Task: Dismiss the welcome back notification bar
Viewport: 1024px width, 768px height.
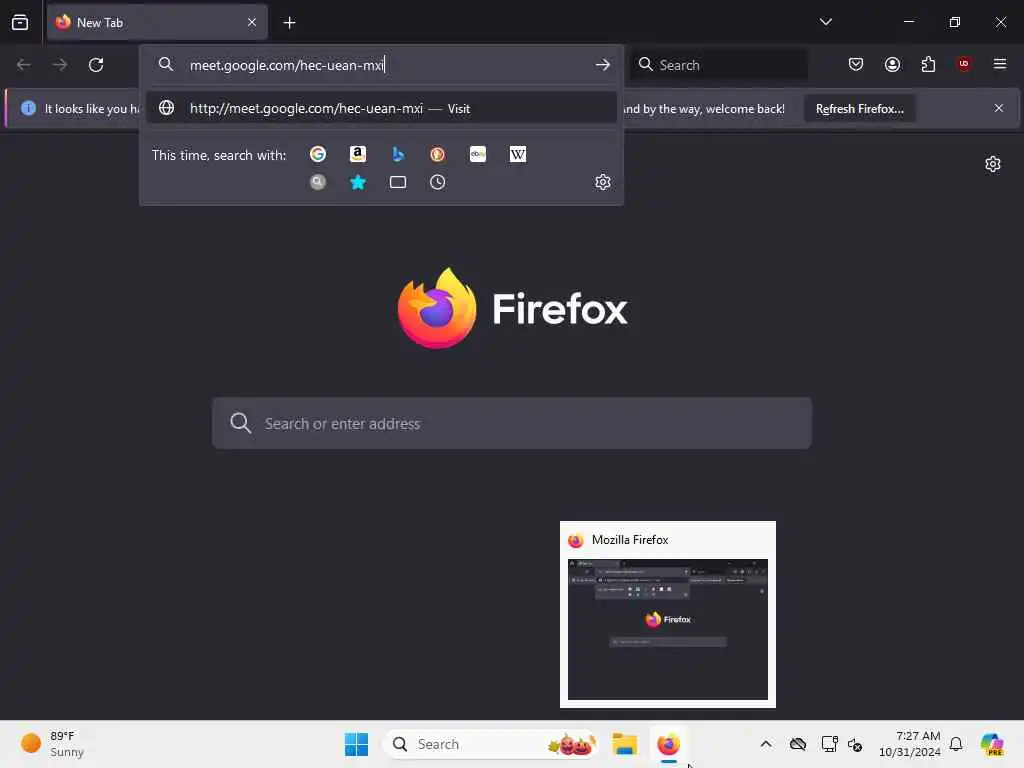Action: click(x=999, y=108)
